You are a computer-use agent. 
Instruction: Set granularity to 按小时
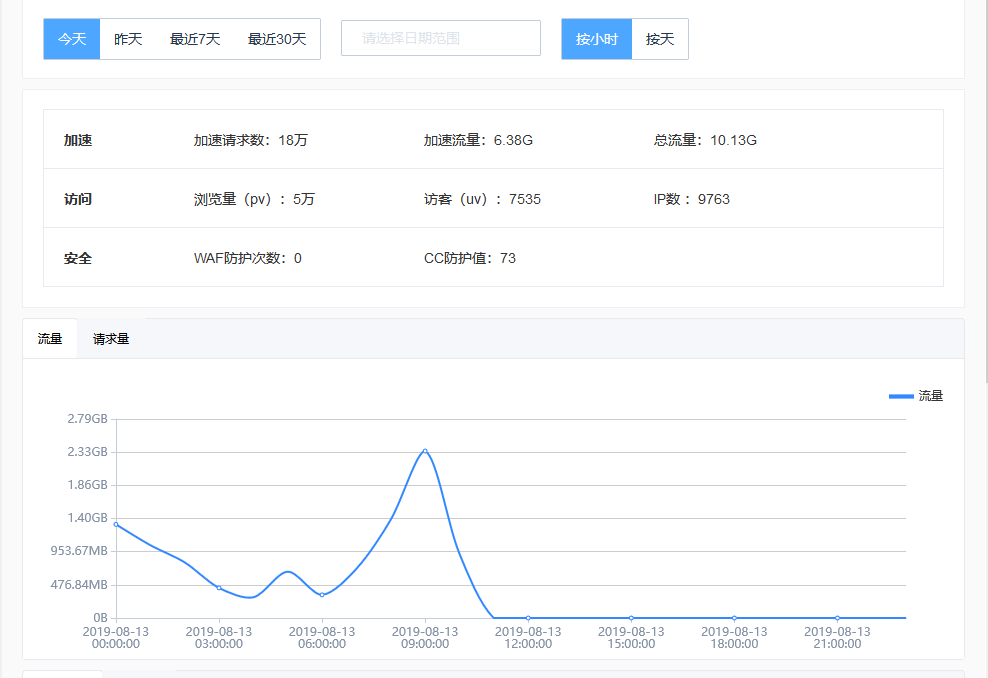pyautogui.click(x=597, y=39)
